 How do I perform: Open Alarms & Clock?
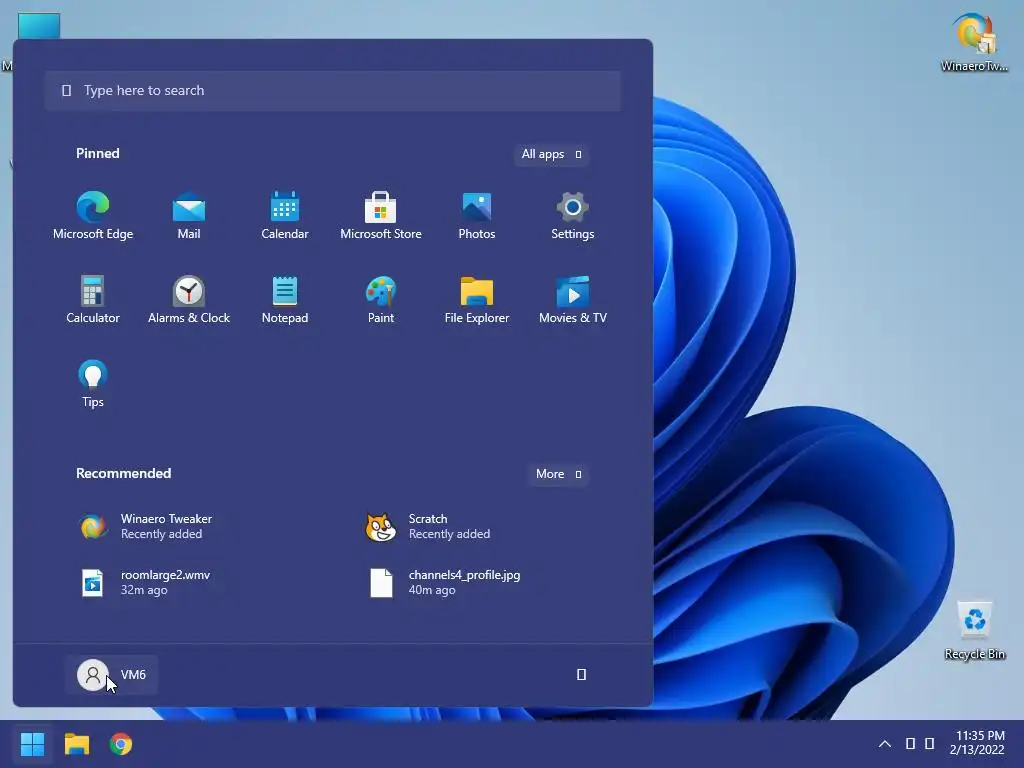click(189, 300)
